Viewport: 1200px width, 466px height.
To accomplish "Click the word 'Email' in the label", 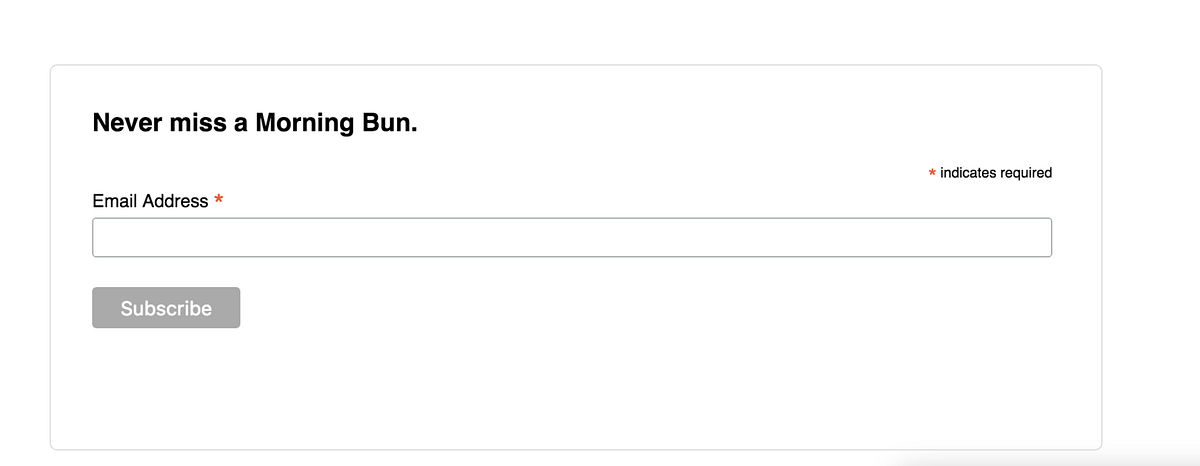I will (x=115, y=201).
